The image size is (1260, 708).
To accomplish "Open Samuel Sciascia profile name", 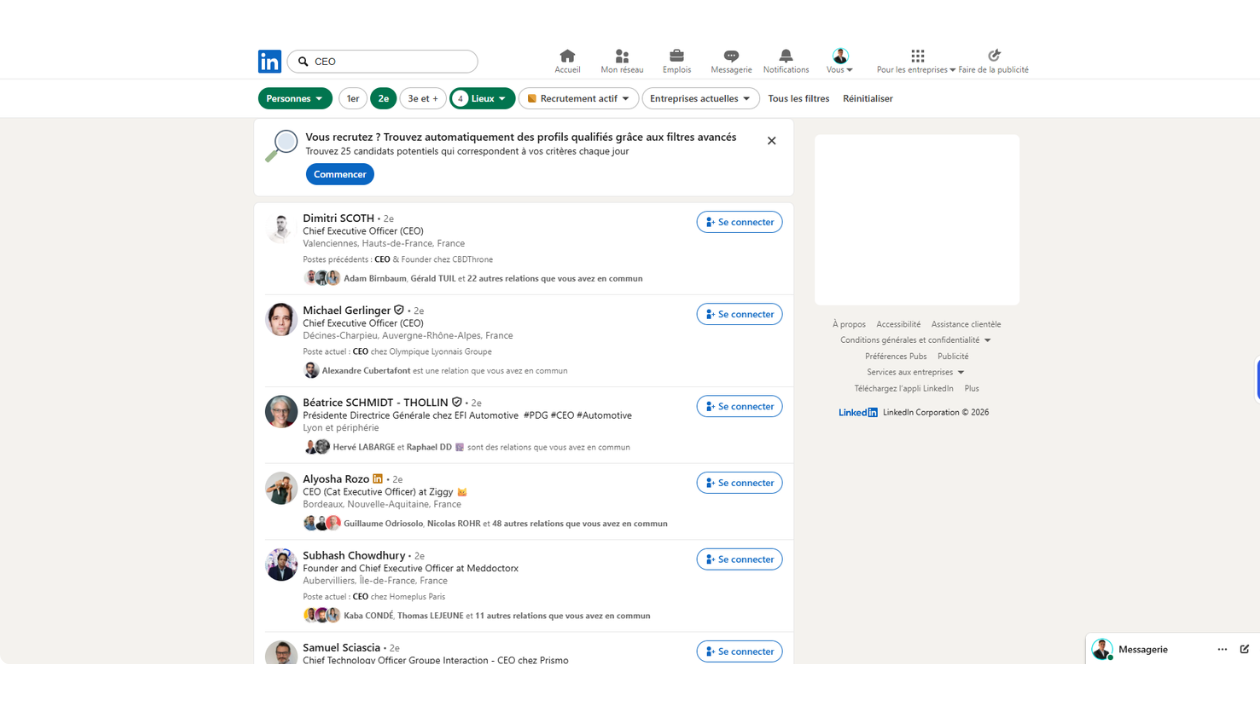I will (x=341, y=647).
